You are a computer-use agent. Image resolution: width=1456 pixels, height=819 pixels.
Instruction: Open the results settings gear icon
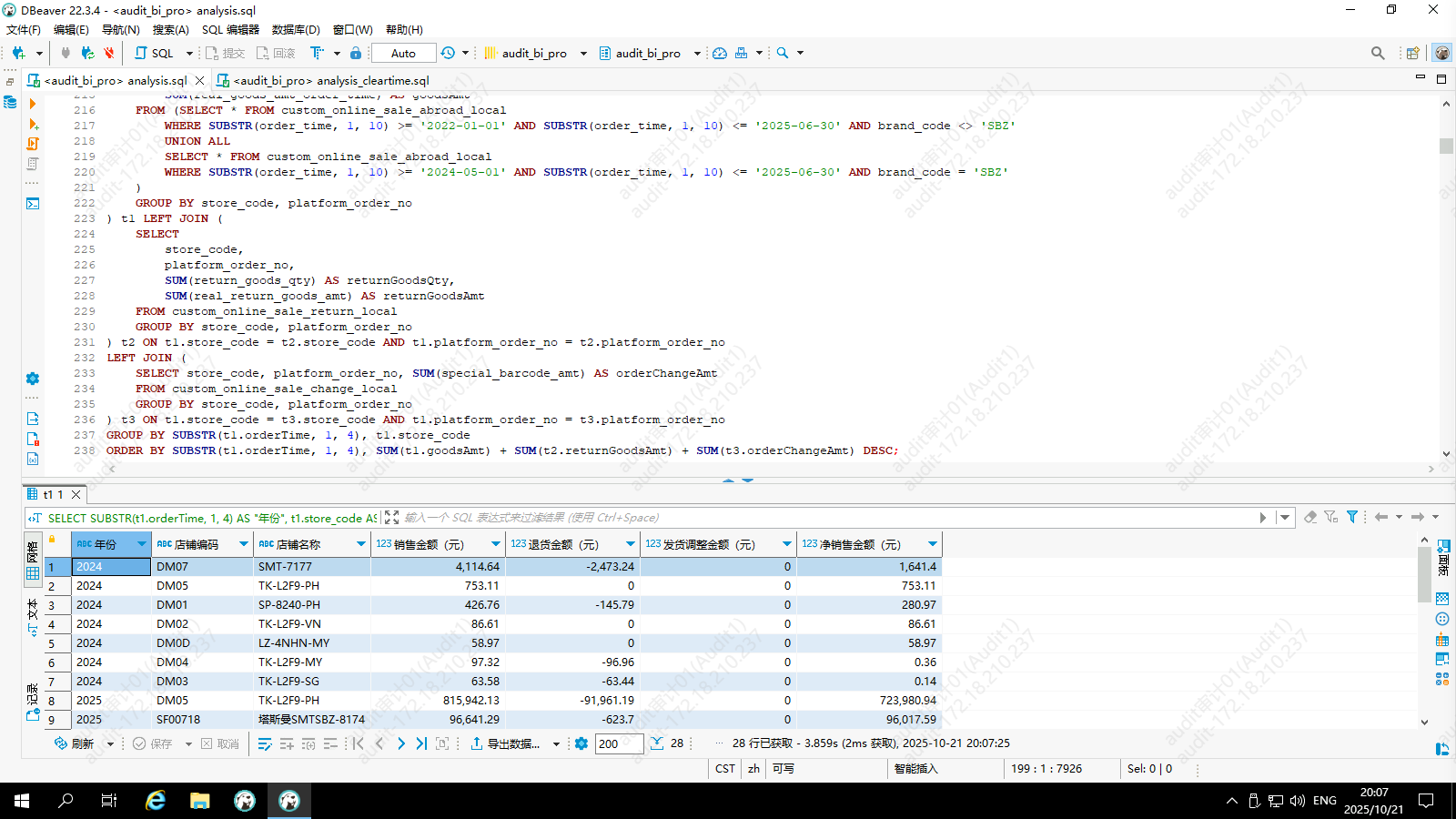pos(581,743)
